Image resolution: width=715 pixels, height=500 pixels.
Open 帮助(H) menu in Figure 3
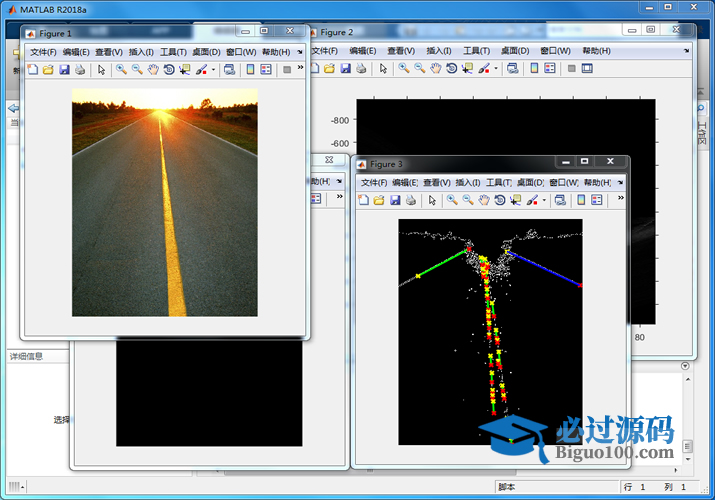[597, 183]
